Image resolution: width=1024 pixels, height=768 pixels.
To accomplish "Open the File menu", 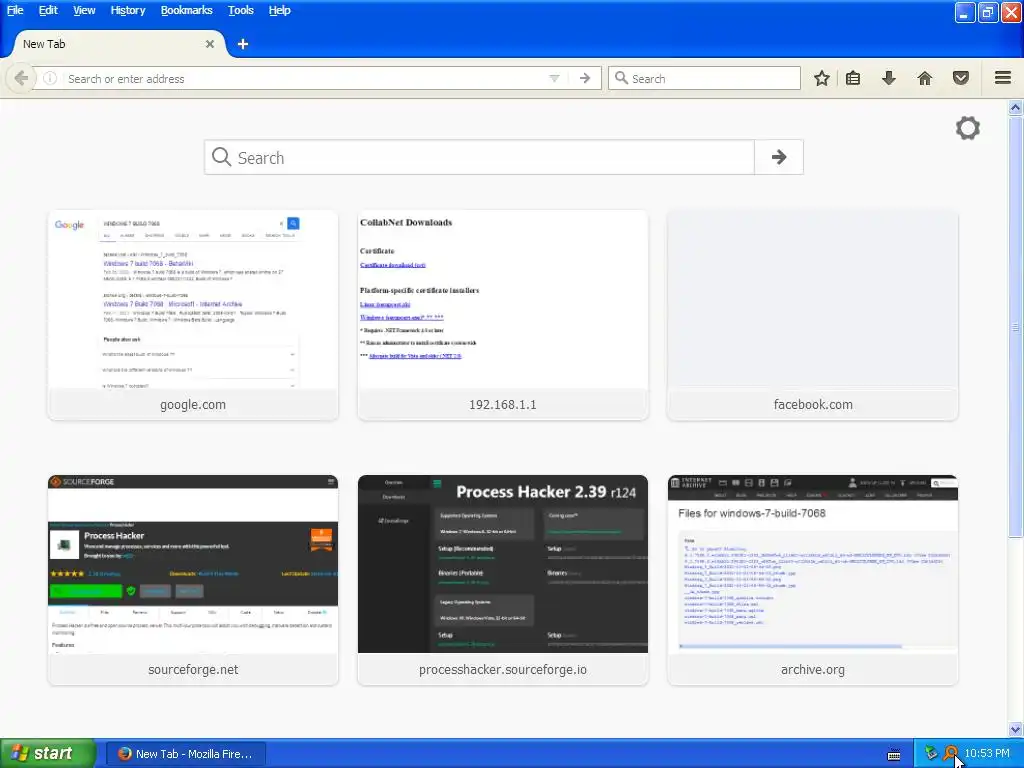I will (x=15, y=10).
